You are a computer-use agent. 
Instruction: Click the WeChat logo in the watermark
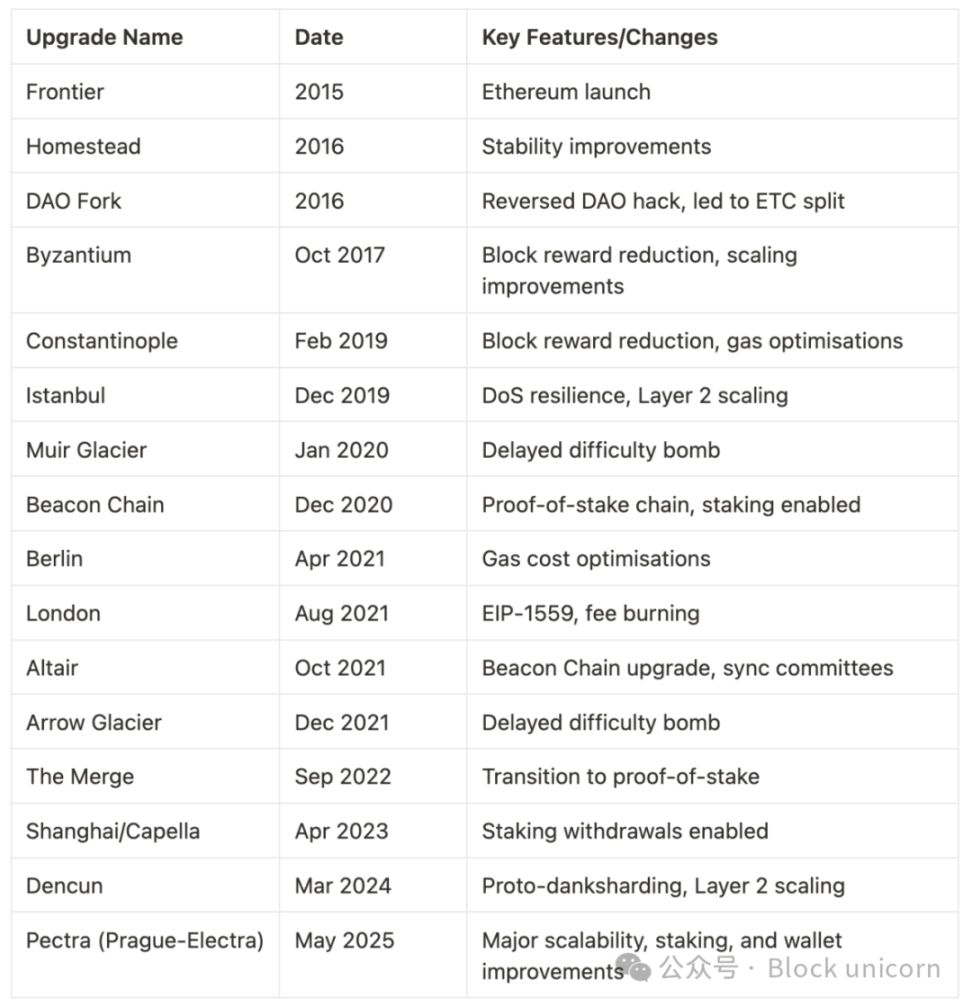632,967
